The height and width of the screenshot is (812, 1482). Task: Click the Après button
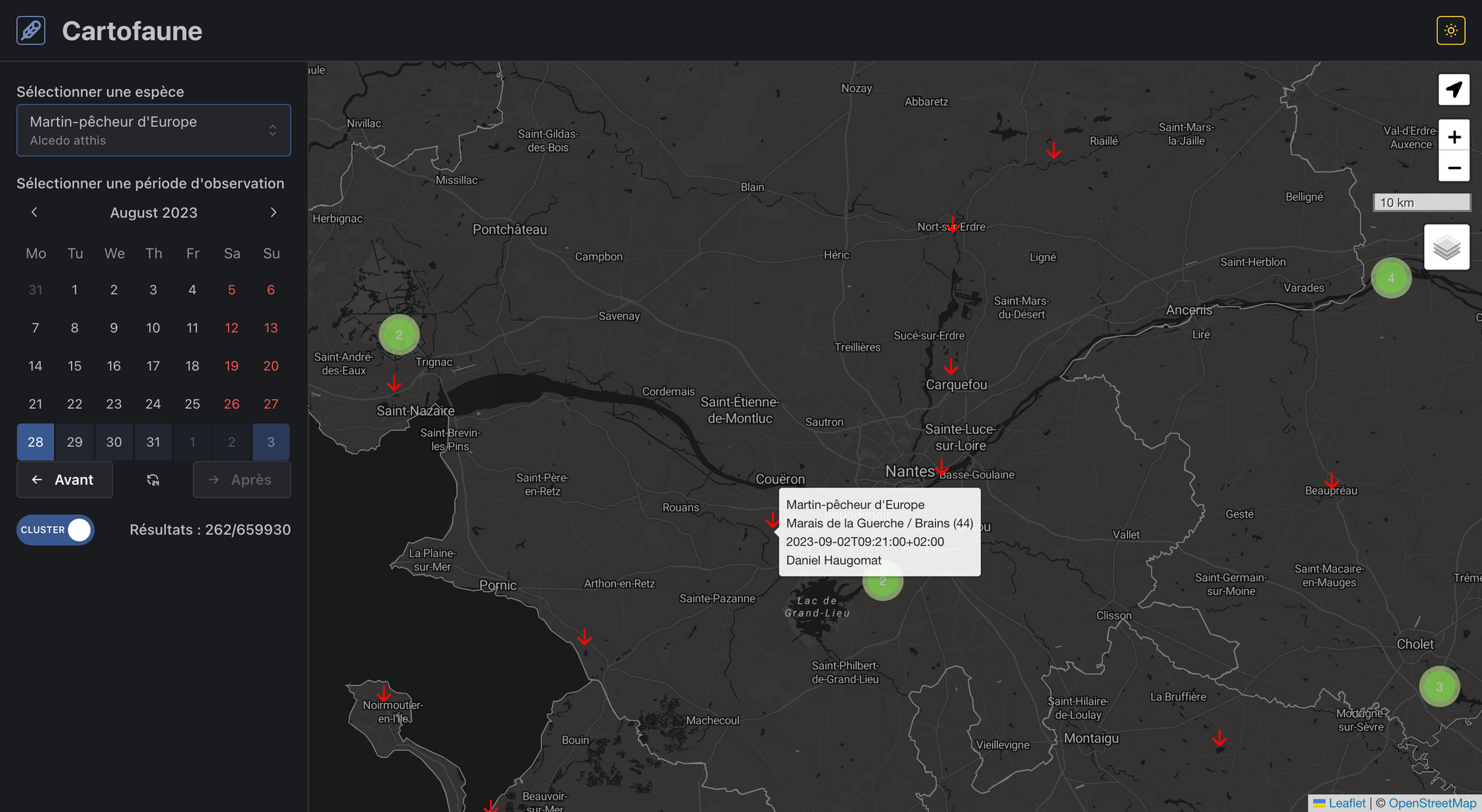click(242, 480)
